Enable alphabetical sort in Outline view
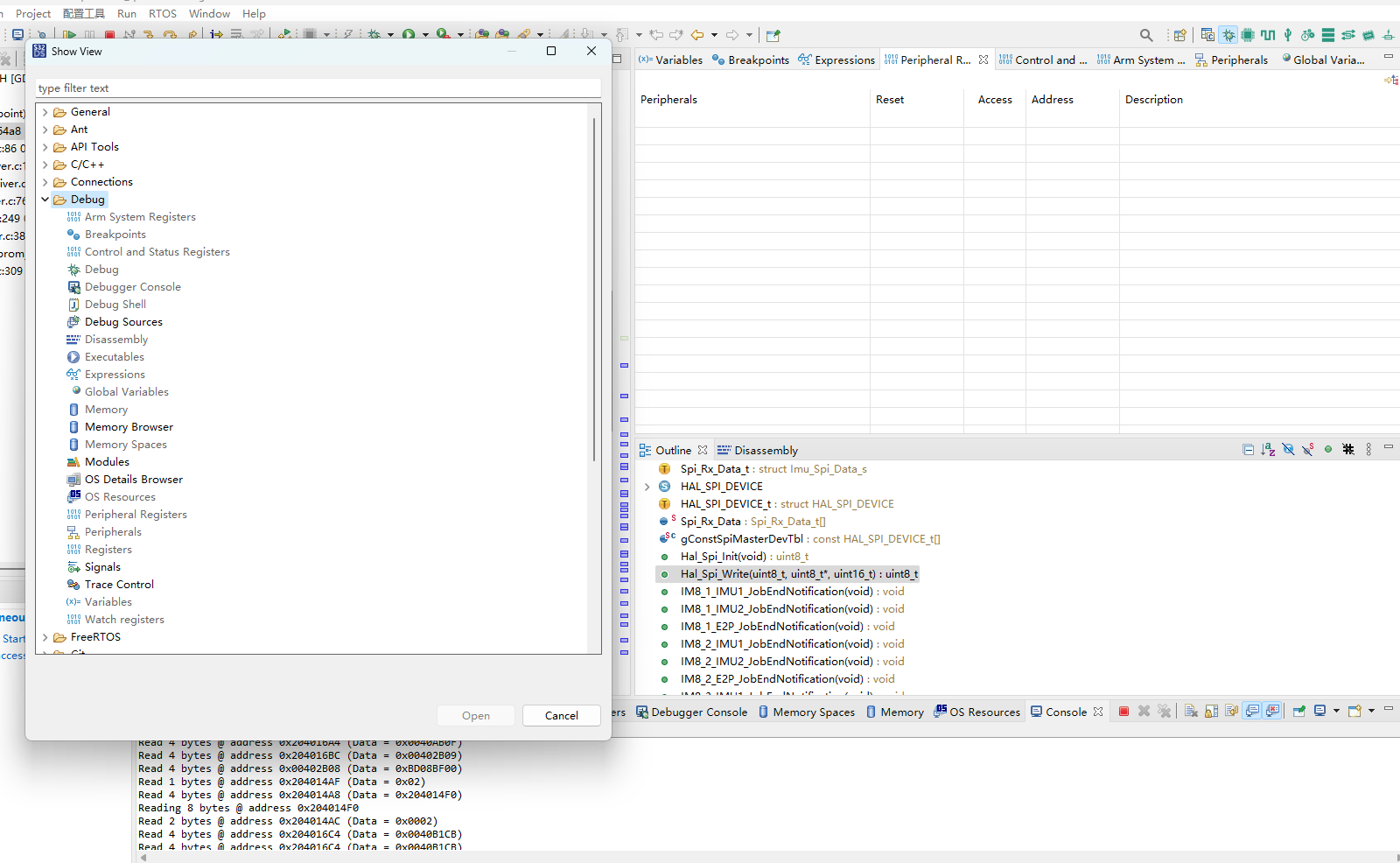This screenshot has height=863, width=1400. click(x=1268, y=449)
